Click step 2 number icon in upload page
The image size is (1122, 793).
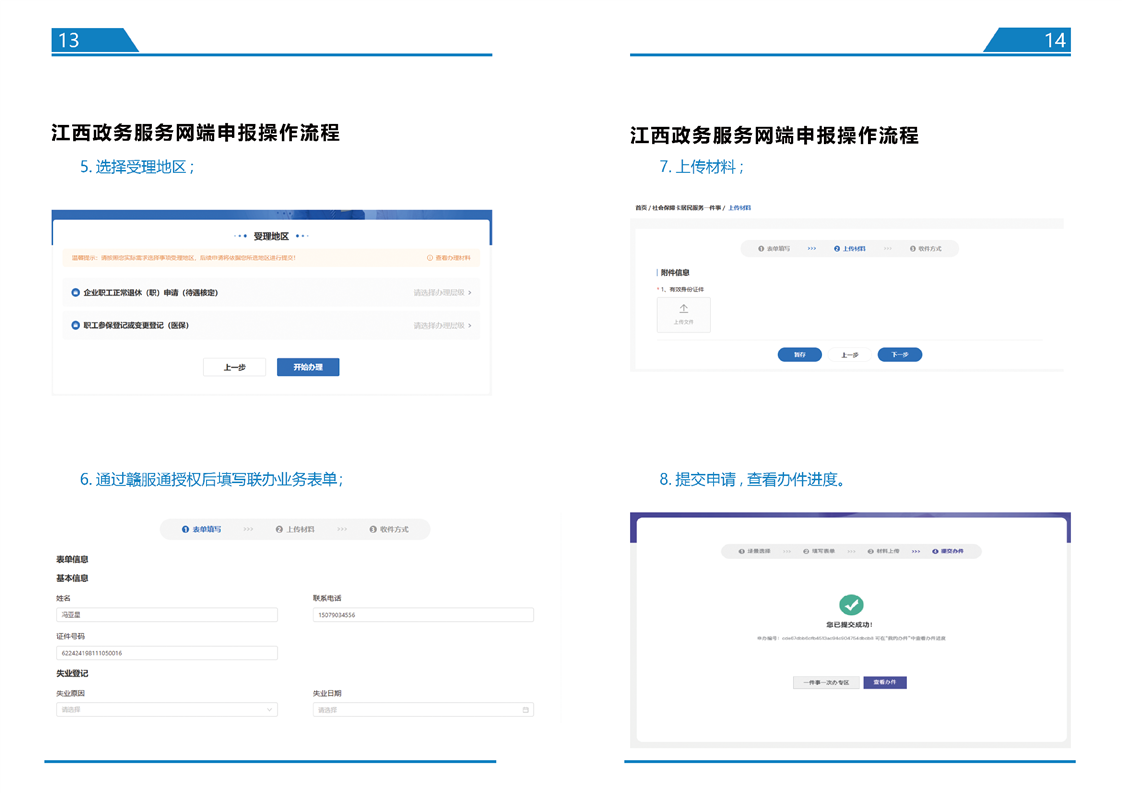click(x=837, y=248)
